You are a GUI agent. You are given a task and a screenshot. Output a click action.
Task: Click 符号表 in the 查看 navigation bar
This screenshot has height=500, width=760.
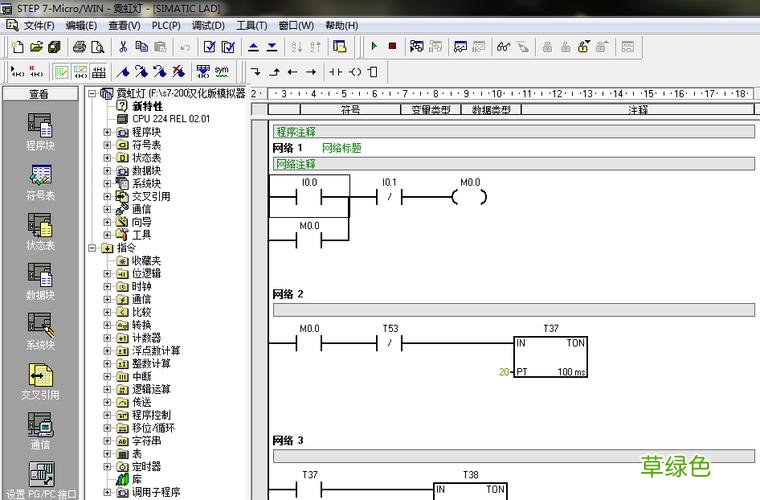tap(40, 183)
